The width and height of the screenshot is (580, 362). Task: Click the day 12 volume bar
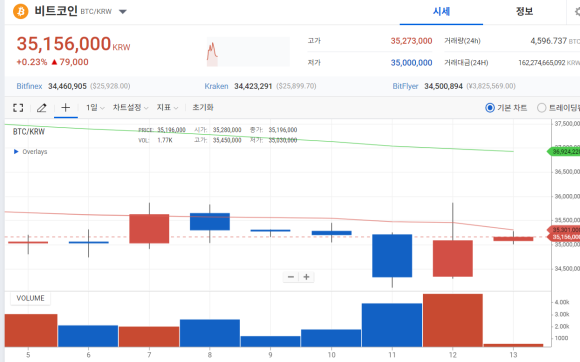(453, 320)
